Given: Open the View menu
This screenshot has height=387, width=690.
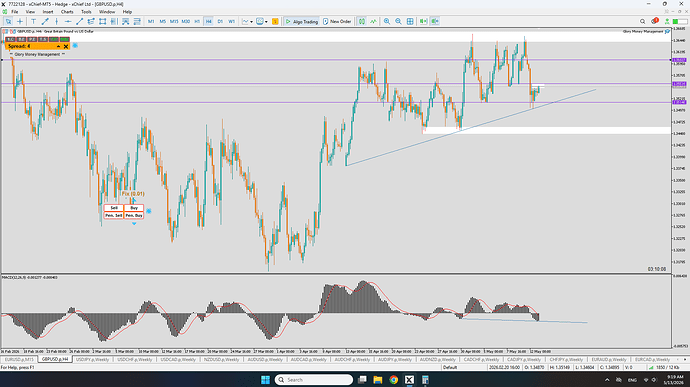Looking at the screenshot, I should pyautogui.click(x=30, y=12).
